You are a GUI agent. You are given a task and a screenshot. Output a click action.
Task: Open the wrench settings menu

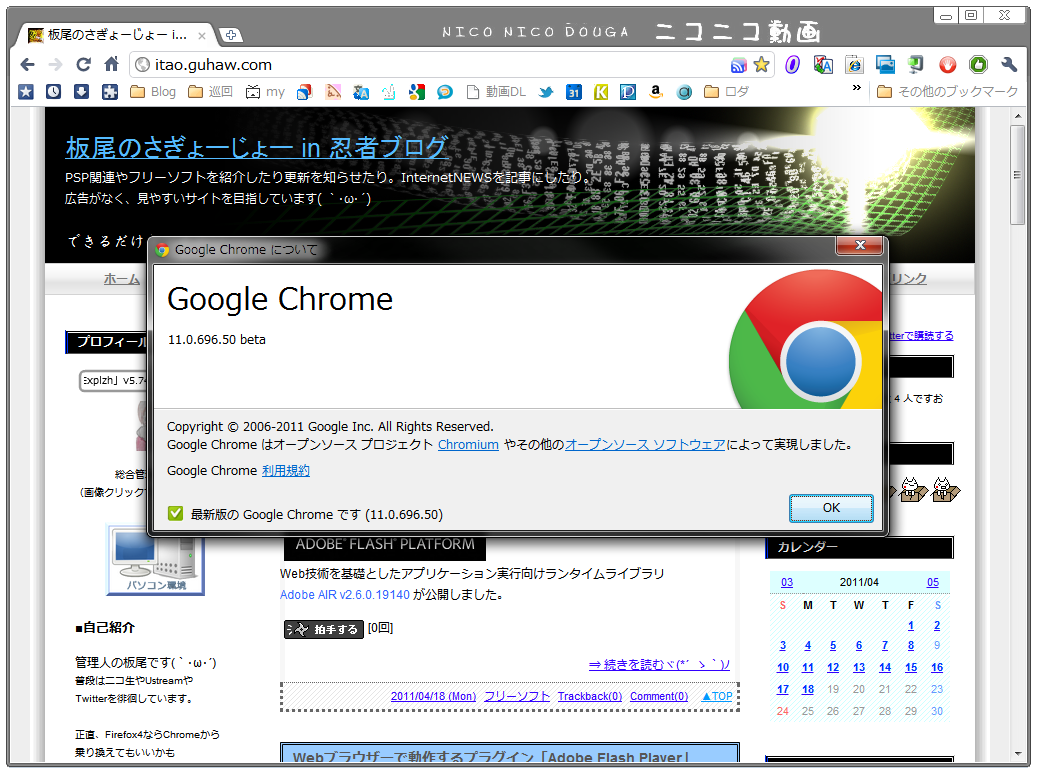click(1009, 64)
